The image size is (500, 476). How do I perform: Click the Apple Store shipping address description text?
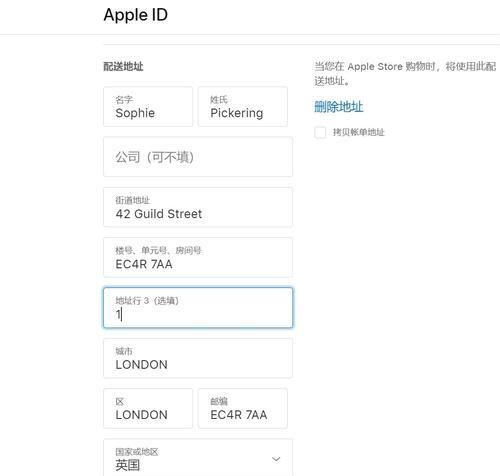pos(405,74)
